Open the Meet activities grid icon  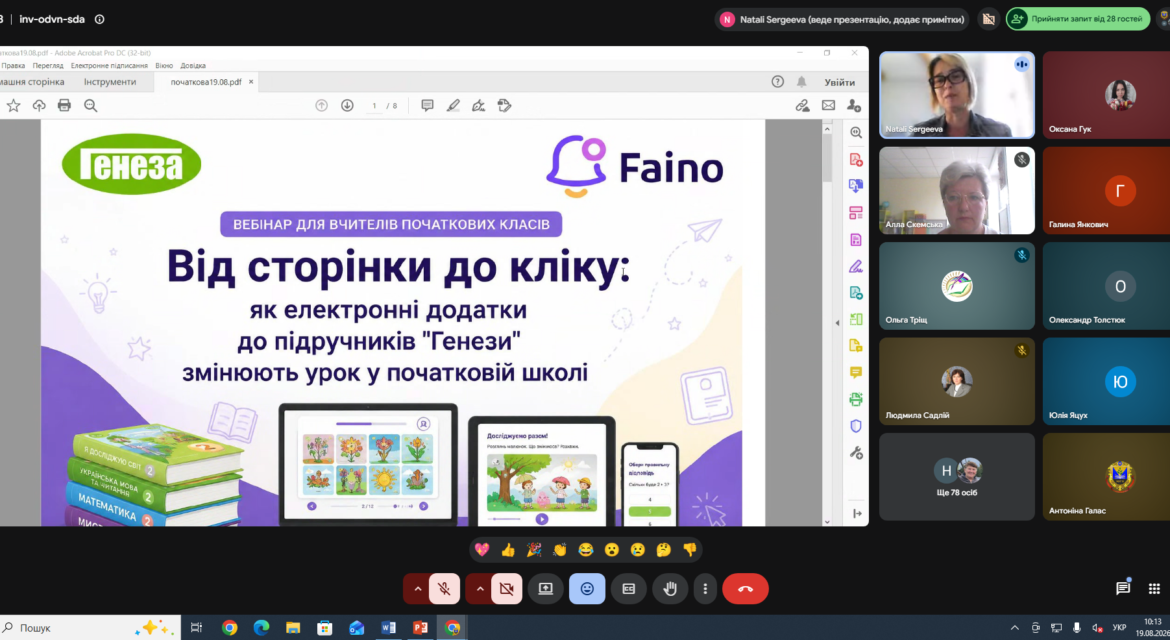click(1154, 589)
